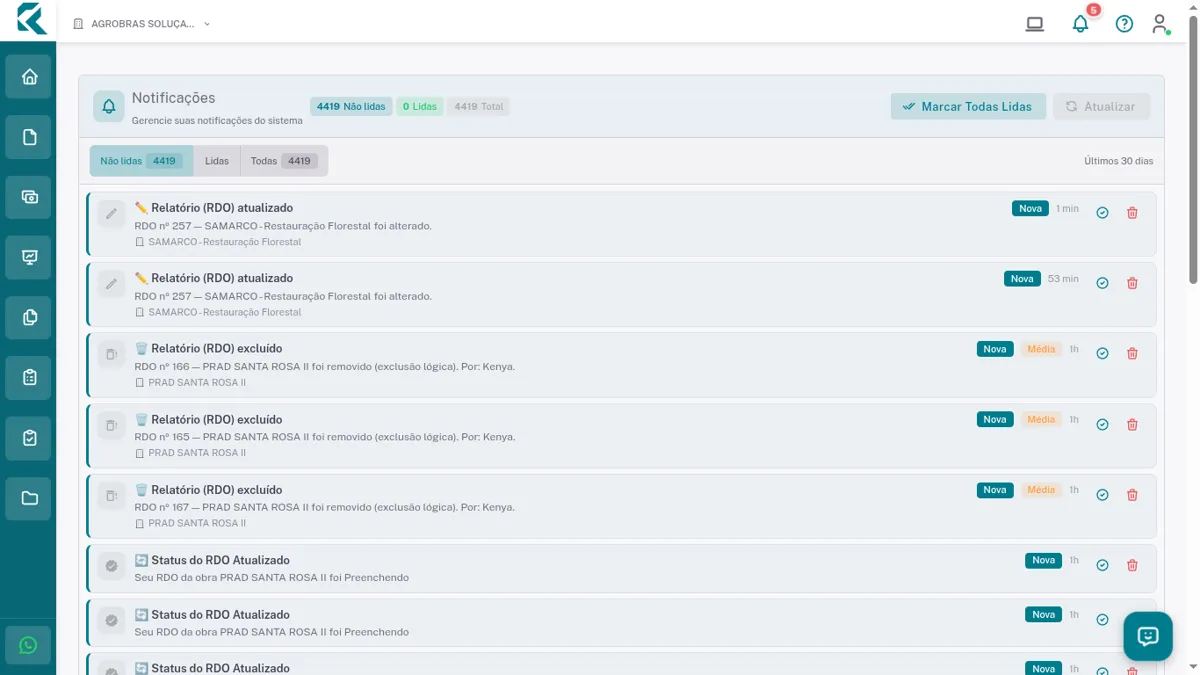The image size is (1200, 675).
Task: Select the presentation screen sidebar icon
Action: [x=29, y=257]
